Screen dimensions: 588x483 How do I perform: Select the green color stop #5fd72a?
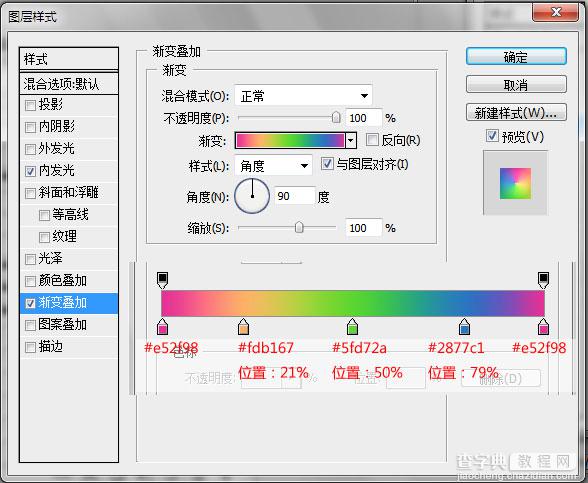coord(352,327)
